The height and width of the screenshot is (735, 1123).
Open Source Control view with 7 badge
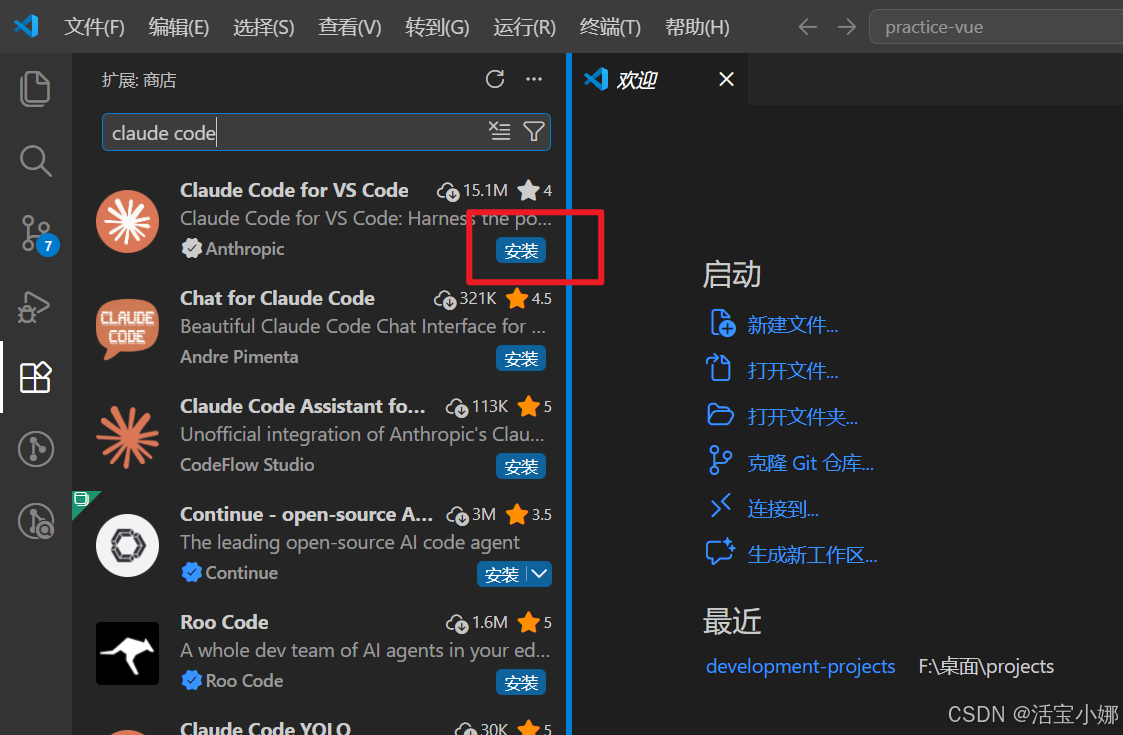point(37,234)
